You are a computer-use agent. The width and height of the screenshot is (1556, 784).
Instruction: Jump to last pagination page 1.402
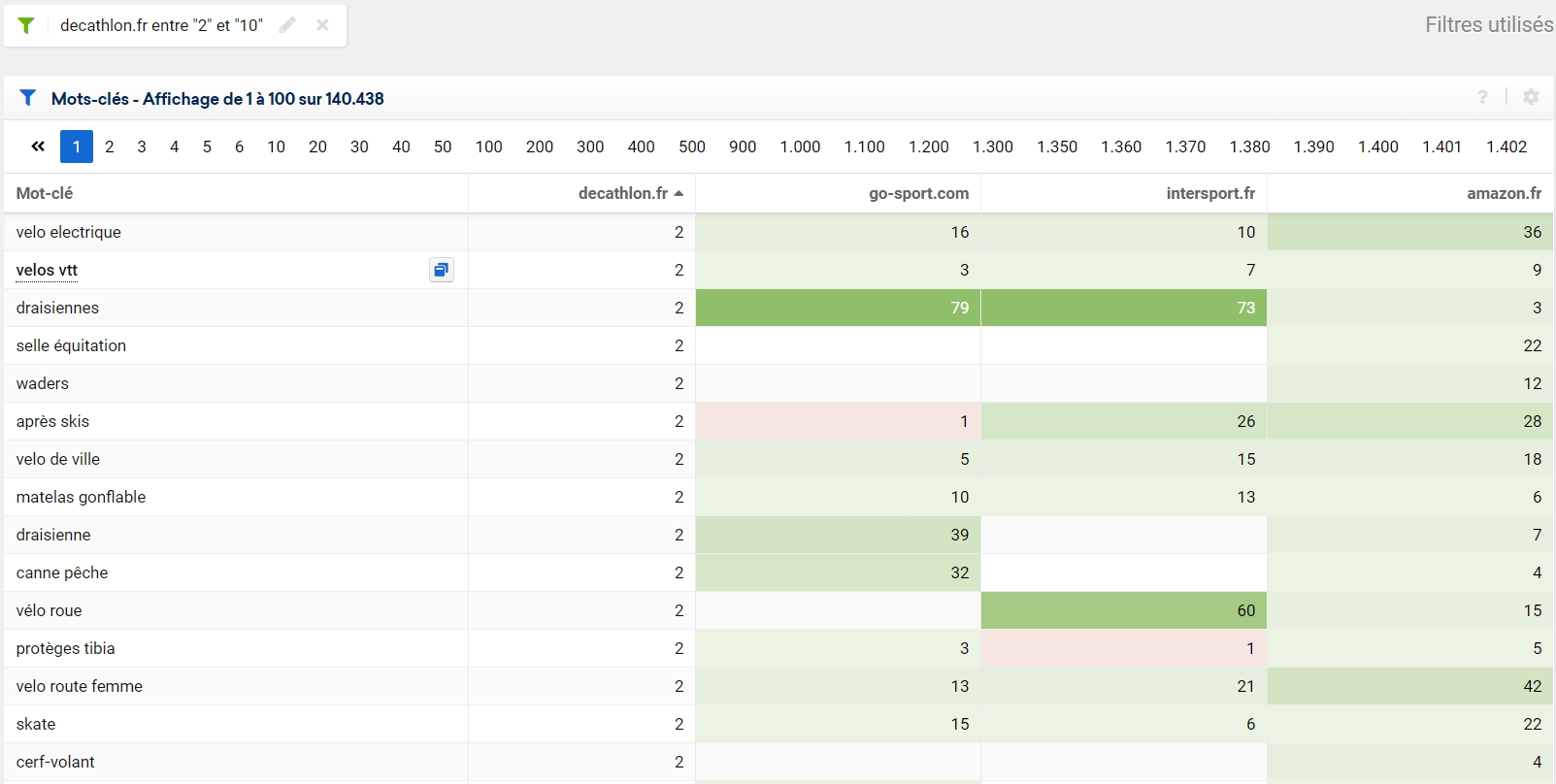(1506, 147)
